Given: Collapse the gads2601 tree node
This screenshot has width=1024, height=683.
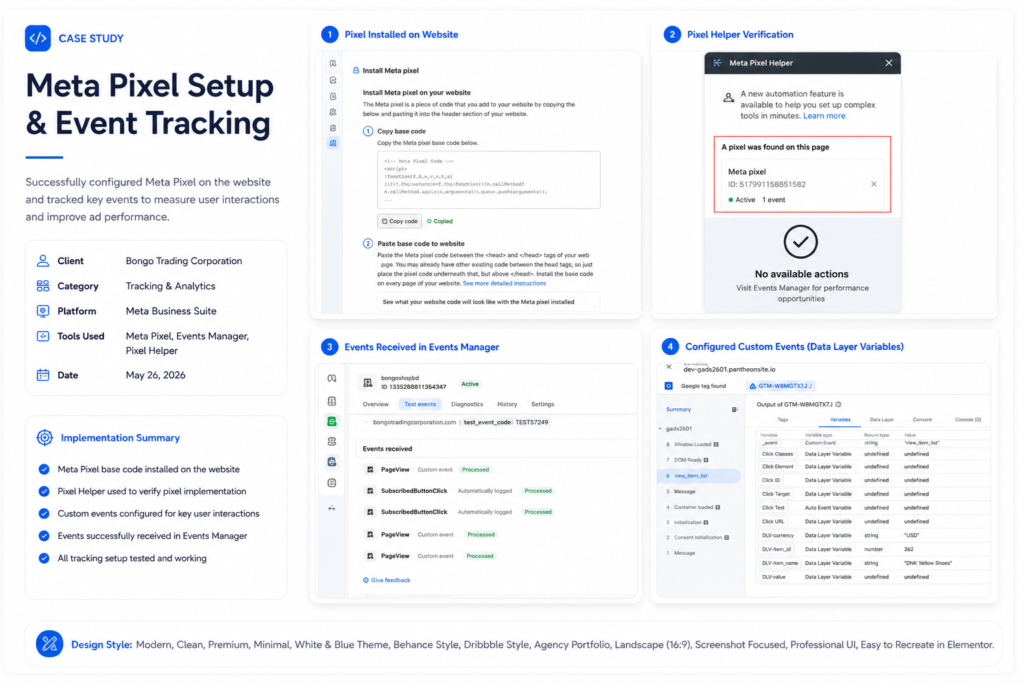Looking at the screenshot, I should 661,429.
